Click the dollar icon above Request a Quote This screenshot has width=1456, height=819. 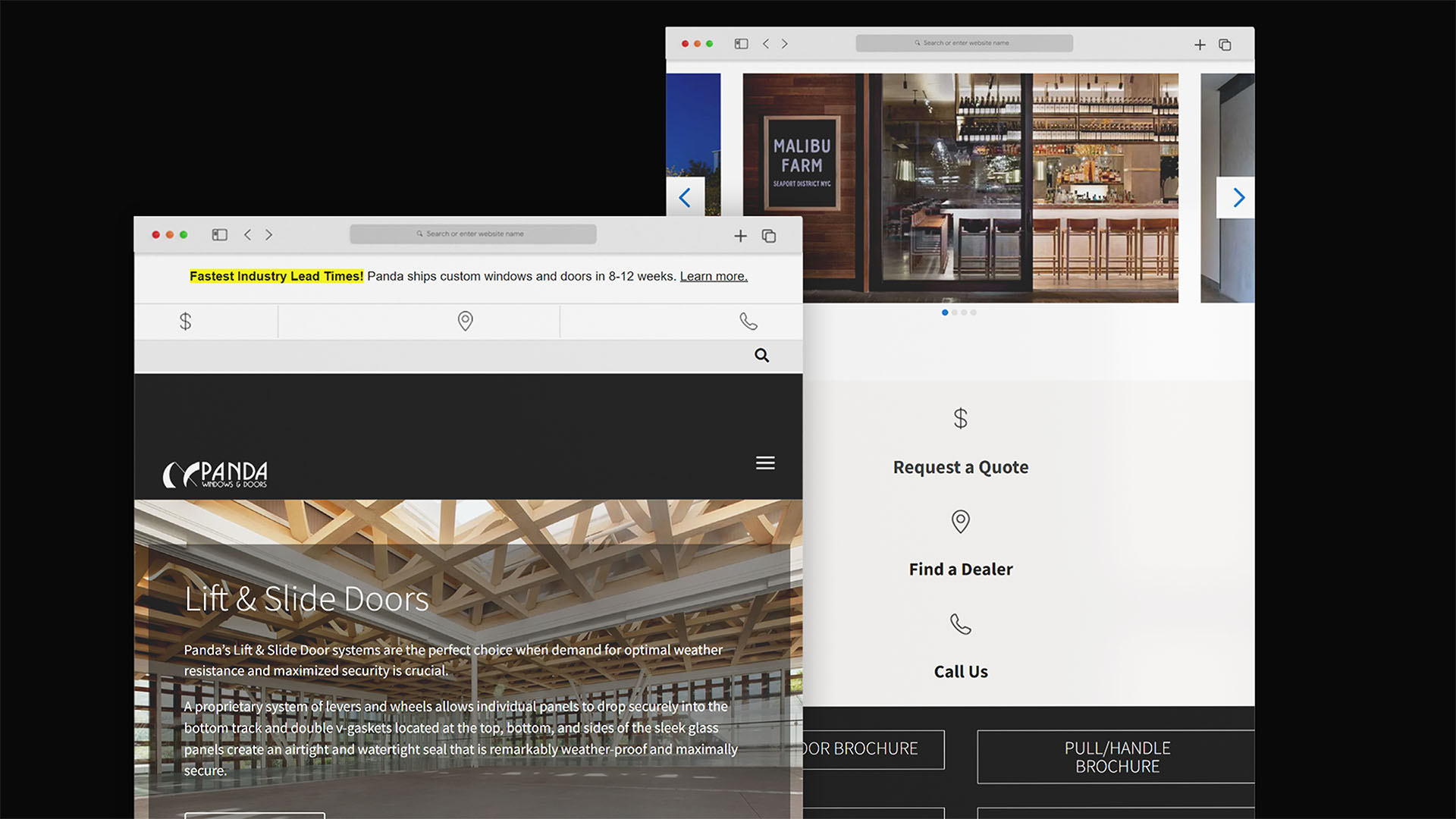961,418
